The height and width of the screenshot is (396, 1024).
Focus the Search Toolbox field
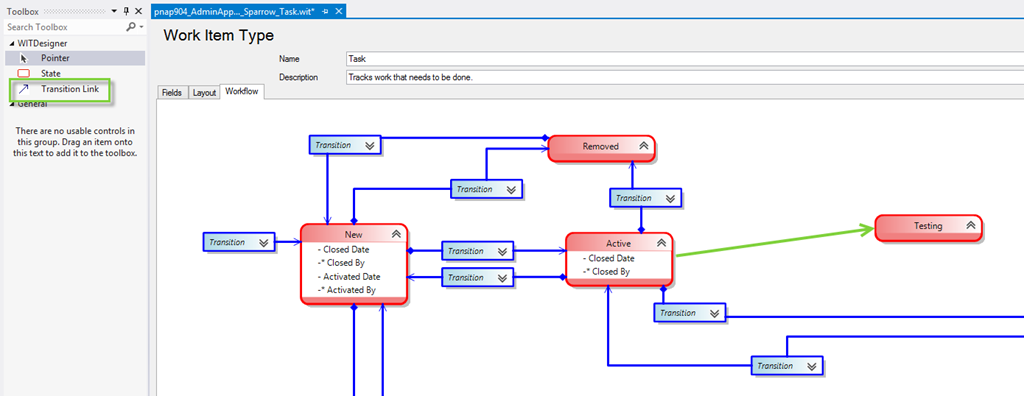coord(65,27)
